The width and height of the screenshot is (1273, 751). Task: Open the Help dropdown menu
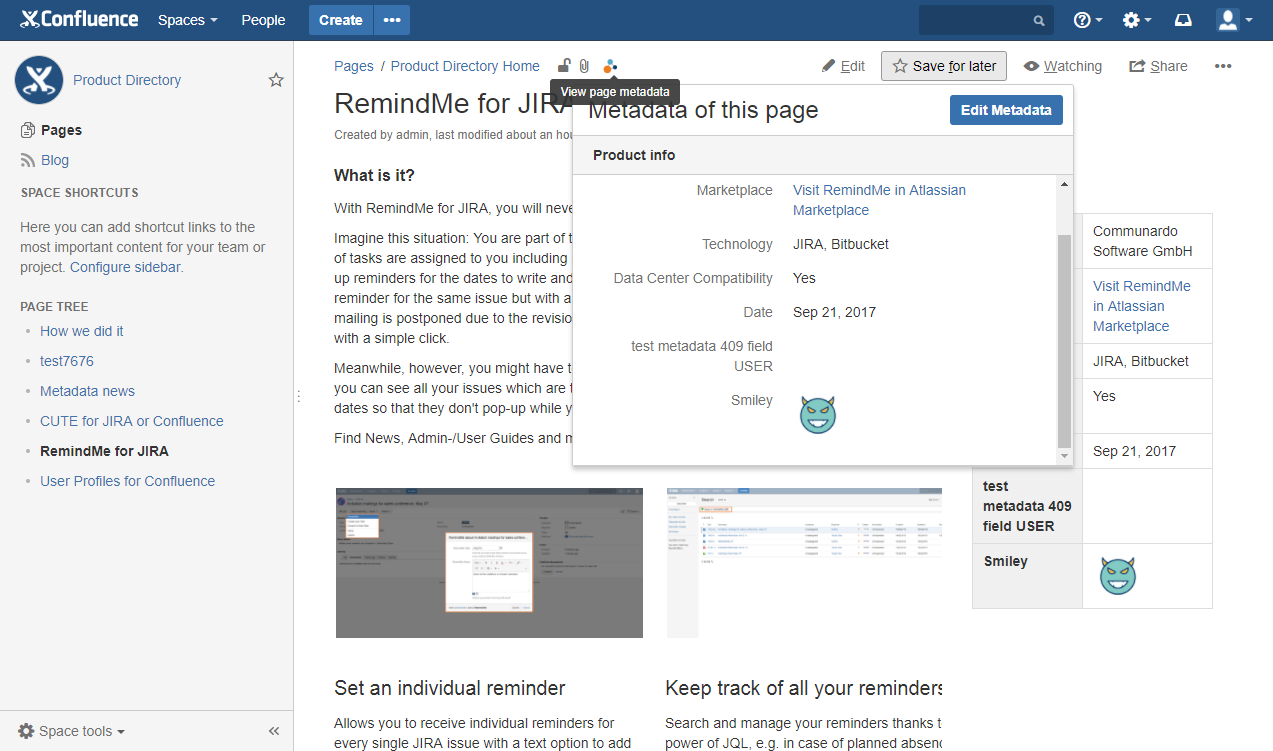[1088, 20]
